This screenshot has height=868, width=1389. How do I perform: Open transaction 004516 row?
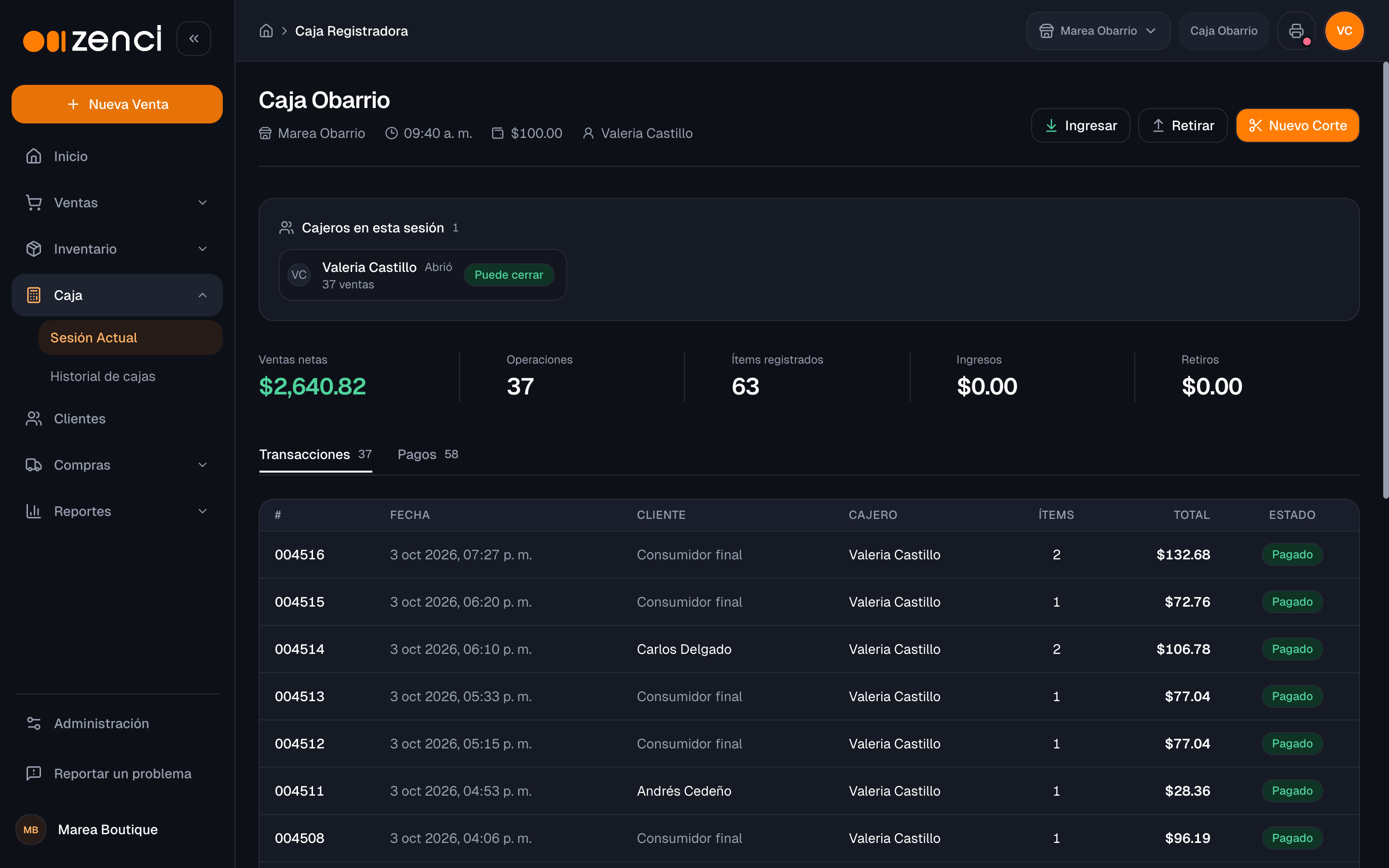809,555
